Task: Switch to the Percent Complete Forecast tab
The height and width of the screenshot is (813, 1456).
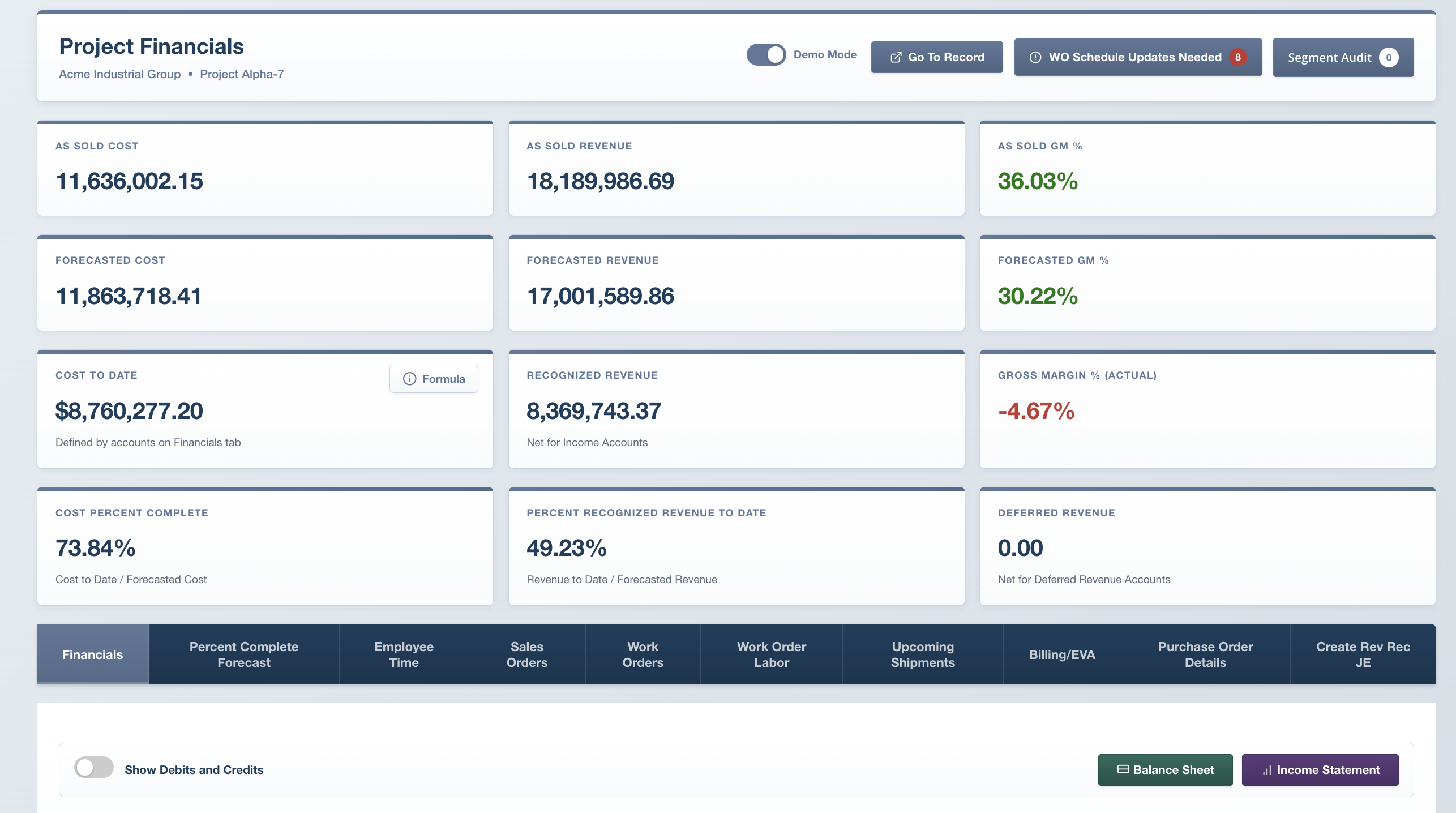Action: click(243, 654)
